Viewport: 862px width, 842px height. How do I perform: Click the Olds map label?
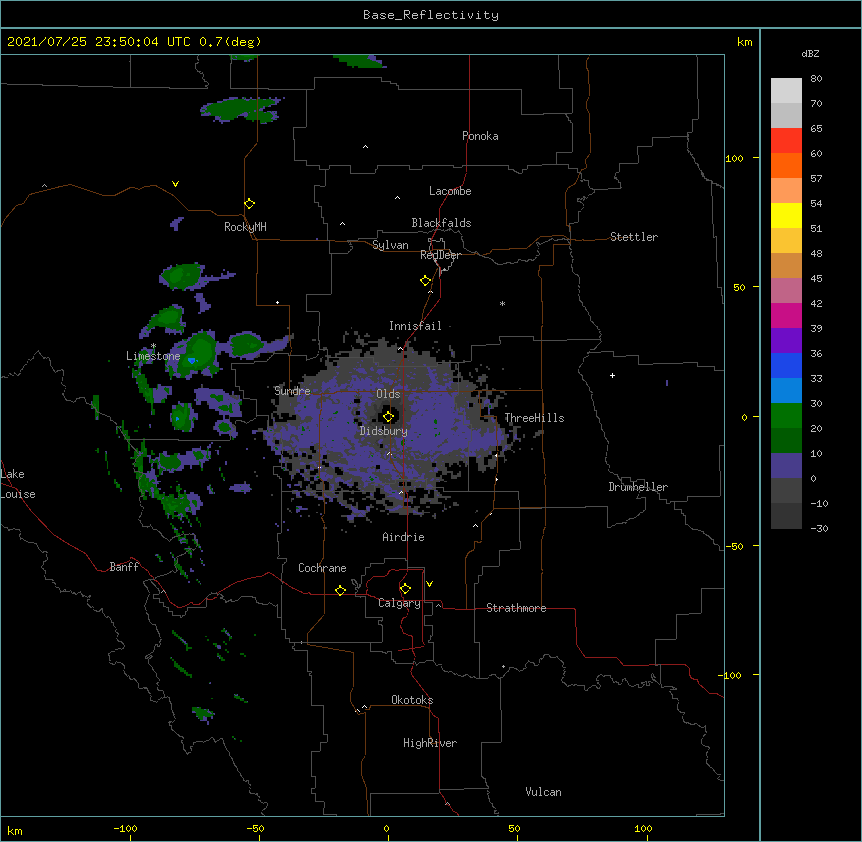point(388,394)
